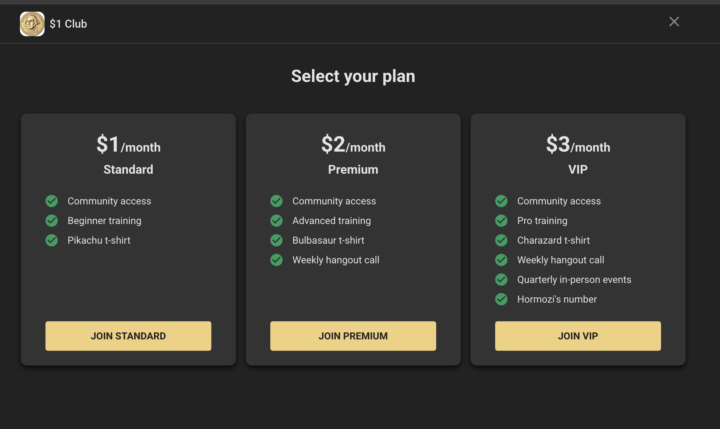Click the Join Premium button
Screen dimensions: 720x429
coord(353,336)
